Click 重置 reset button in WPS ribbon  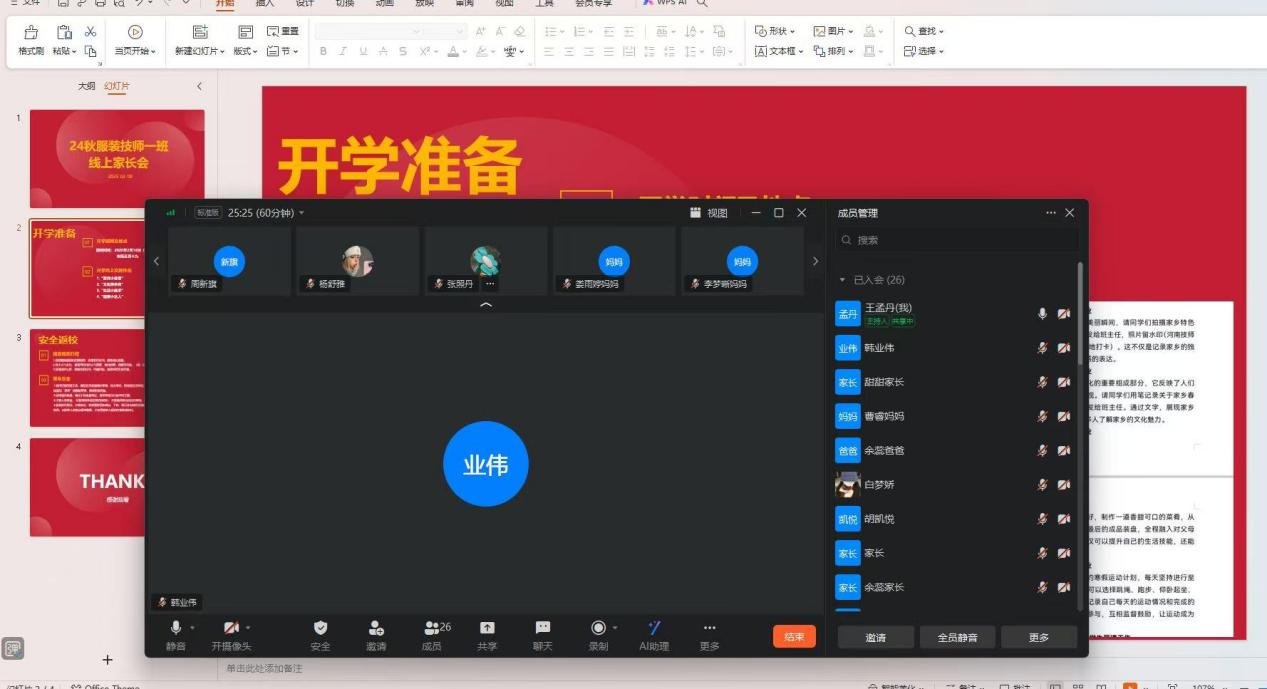[283, 32]
